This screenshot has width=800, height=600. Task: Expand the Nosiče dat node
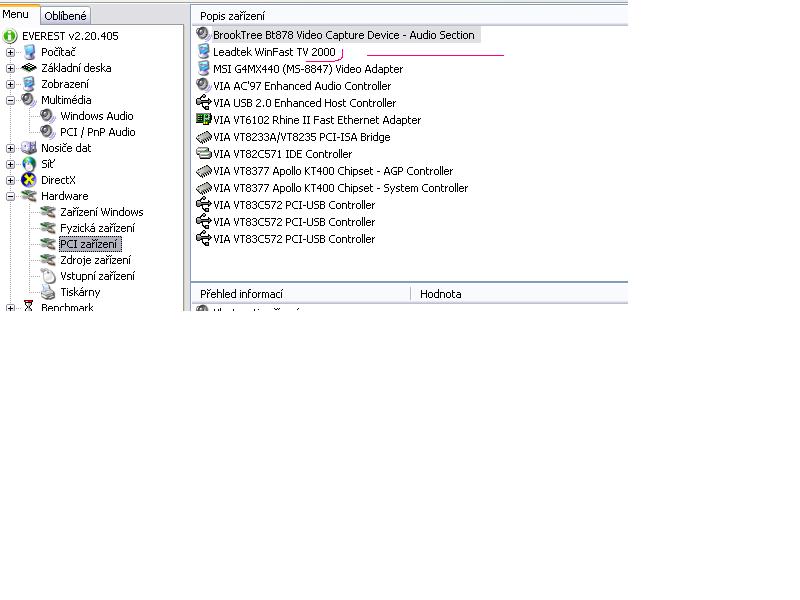click(x=10, y=148)
